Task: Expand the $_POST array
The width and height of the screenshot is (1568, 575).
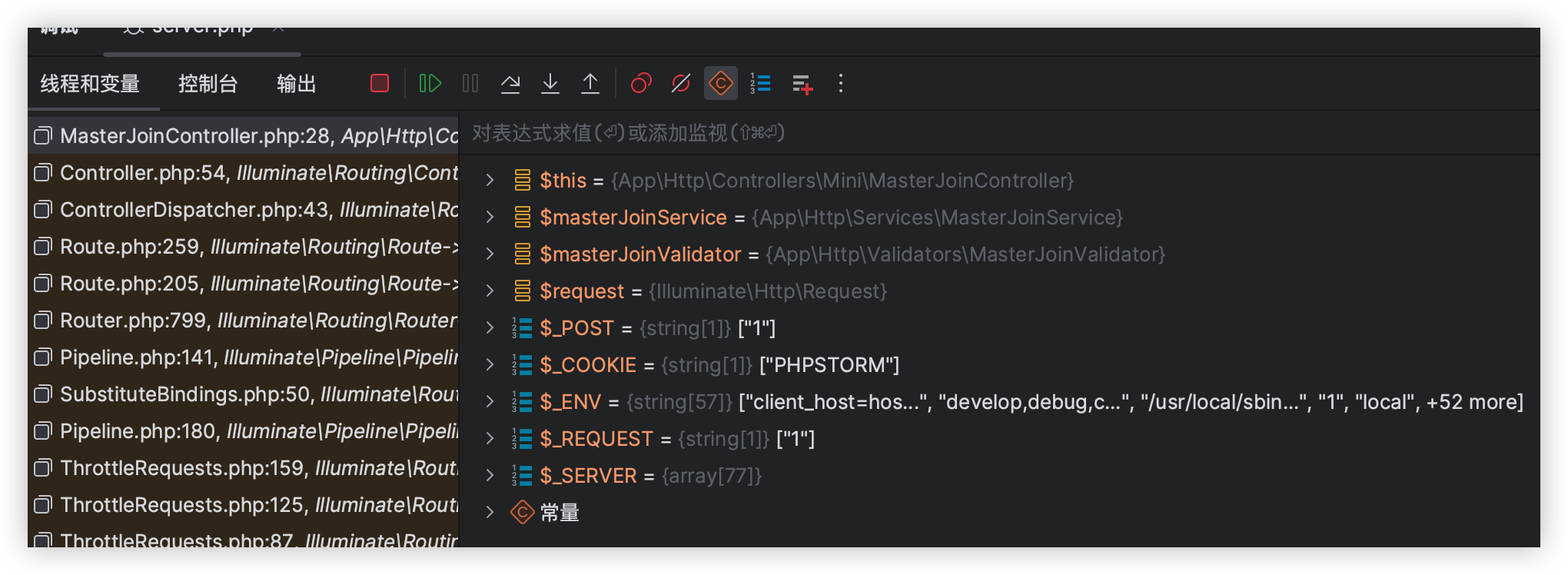Action: point(490,328)
